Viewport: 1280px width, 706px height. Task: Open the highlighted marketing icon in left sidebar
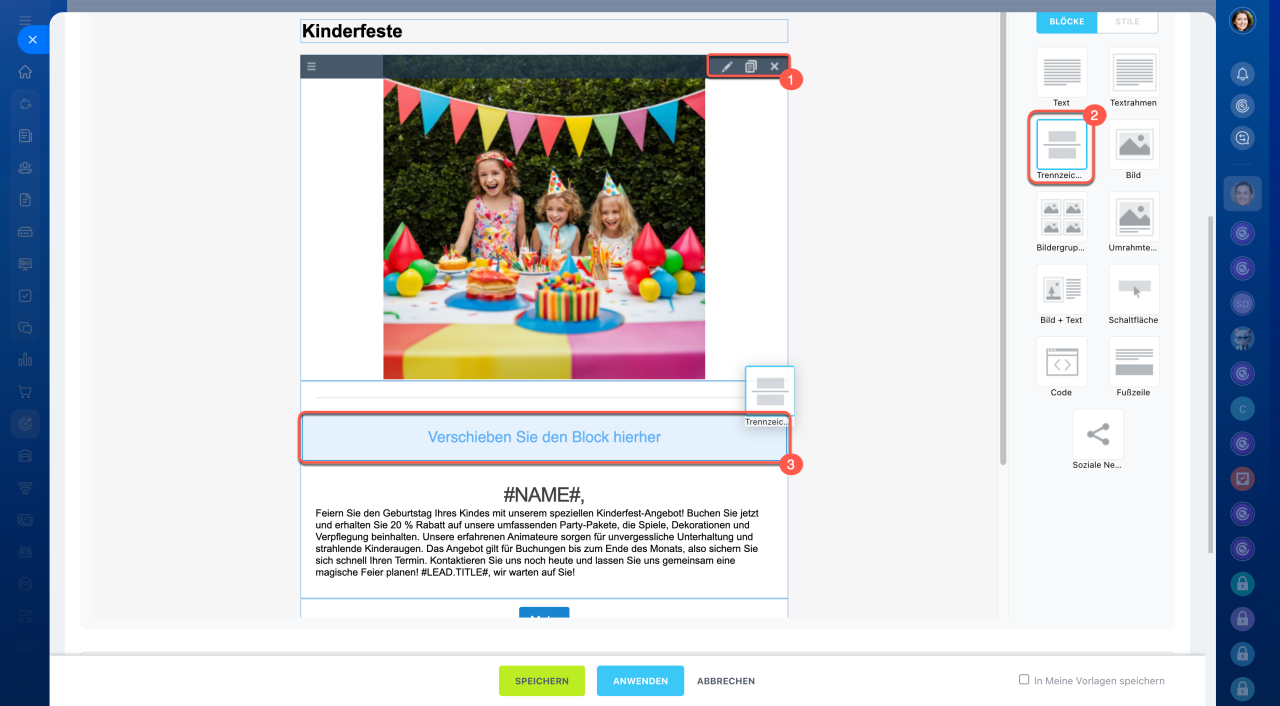[x=25, y=424]
